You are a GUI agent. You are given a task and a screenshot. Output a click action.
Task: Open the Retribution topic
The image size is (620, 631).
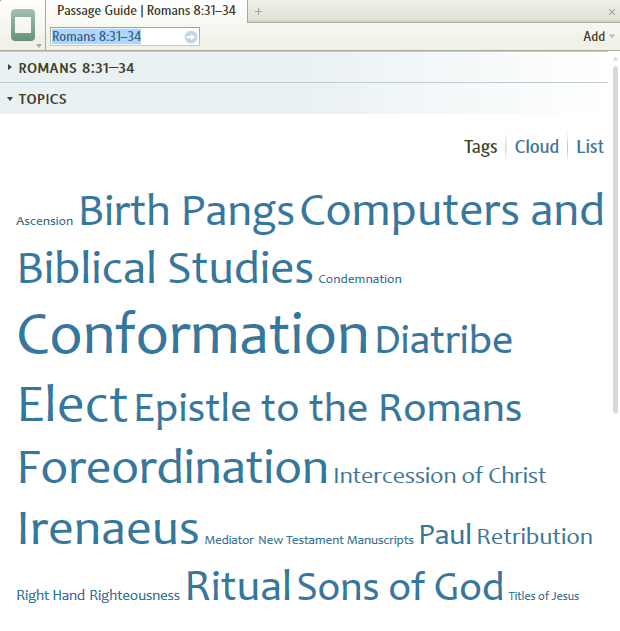pyautogui.click(x=535, y=536)
